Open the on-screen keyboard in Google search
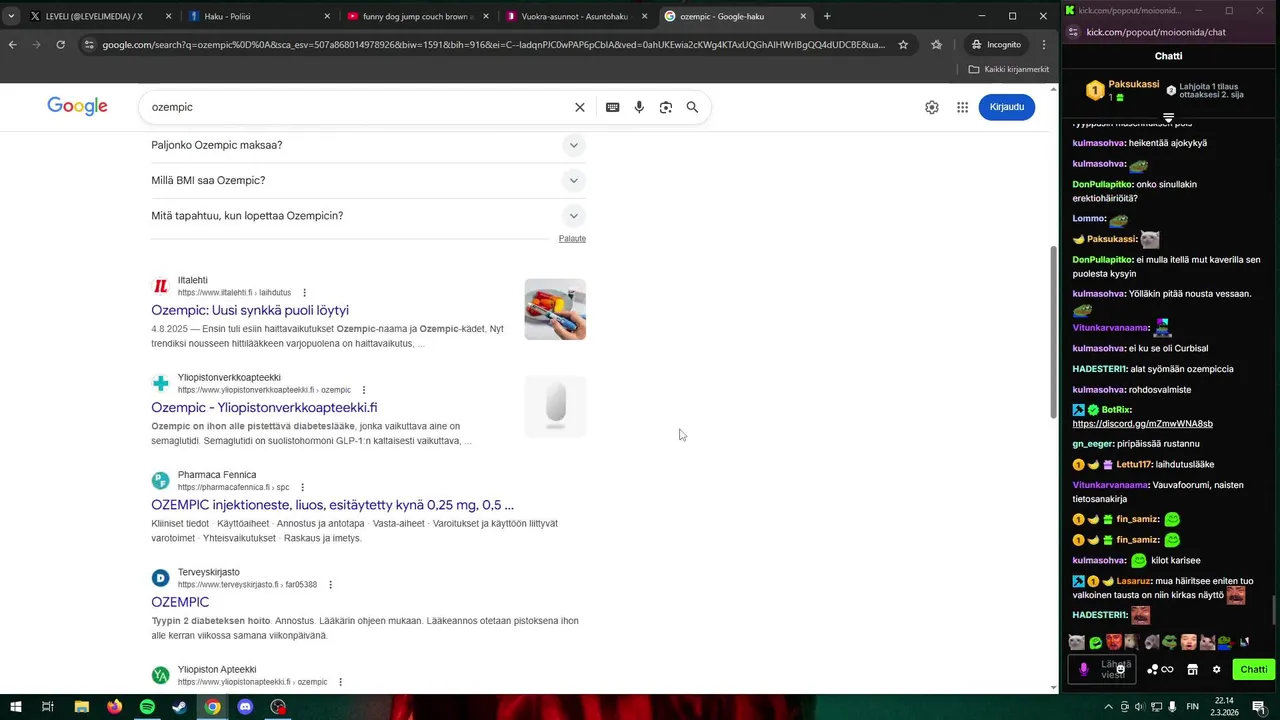 tap(612, 107)
